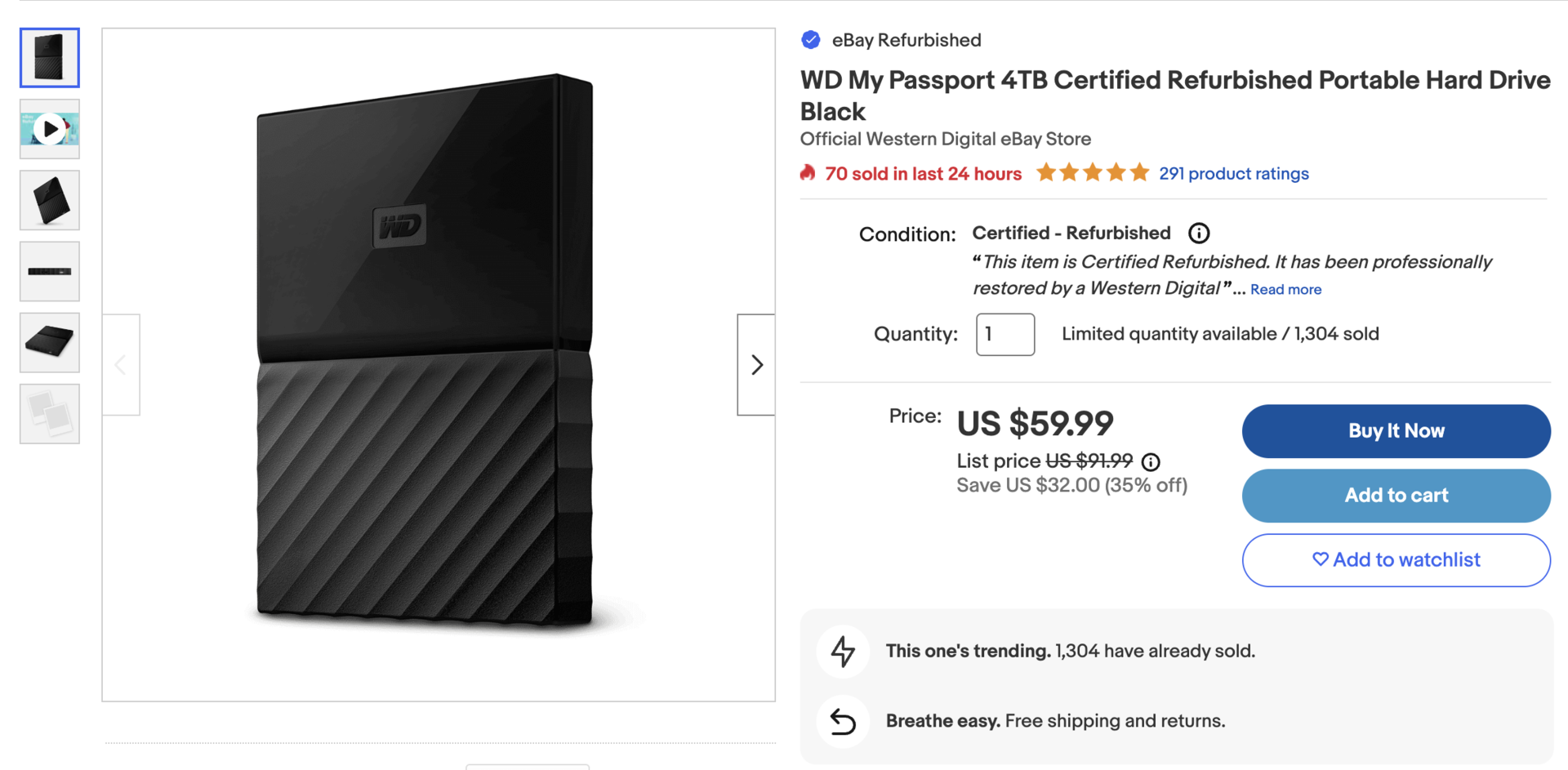Viewport: 1568px width, 770px height.
Task: Add the hard drive to cart
Action: (x=1396, y=496)
